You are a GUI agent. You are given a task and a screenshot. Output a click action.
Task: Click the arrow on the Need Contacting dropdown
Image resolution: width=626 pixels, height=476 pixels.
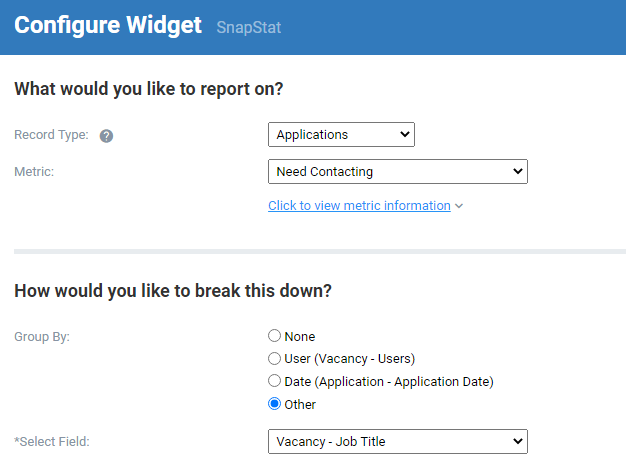(517, 171)
